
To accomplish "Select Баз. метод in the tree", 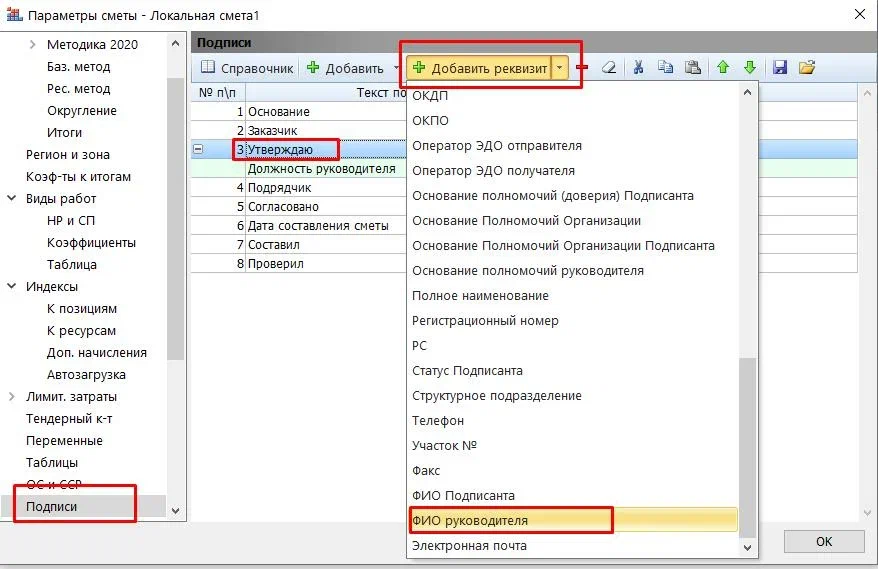I will [78, 67].
